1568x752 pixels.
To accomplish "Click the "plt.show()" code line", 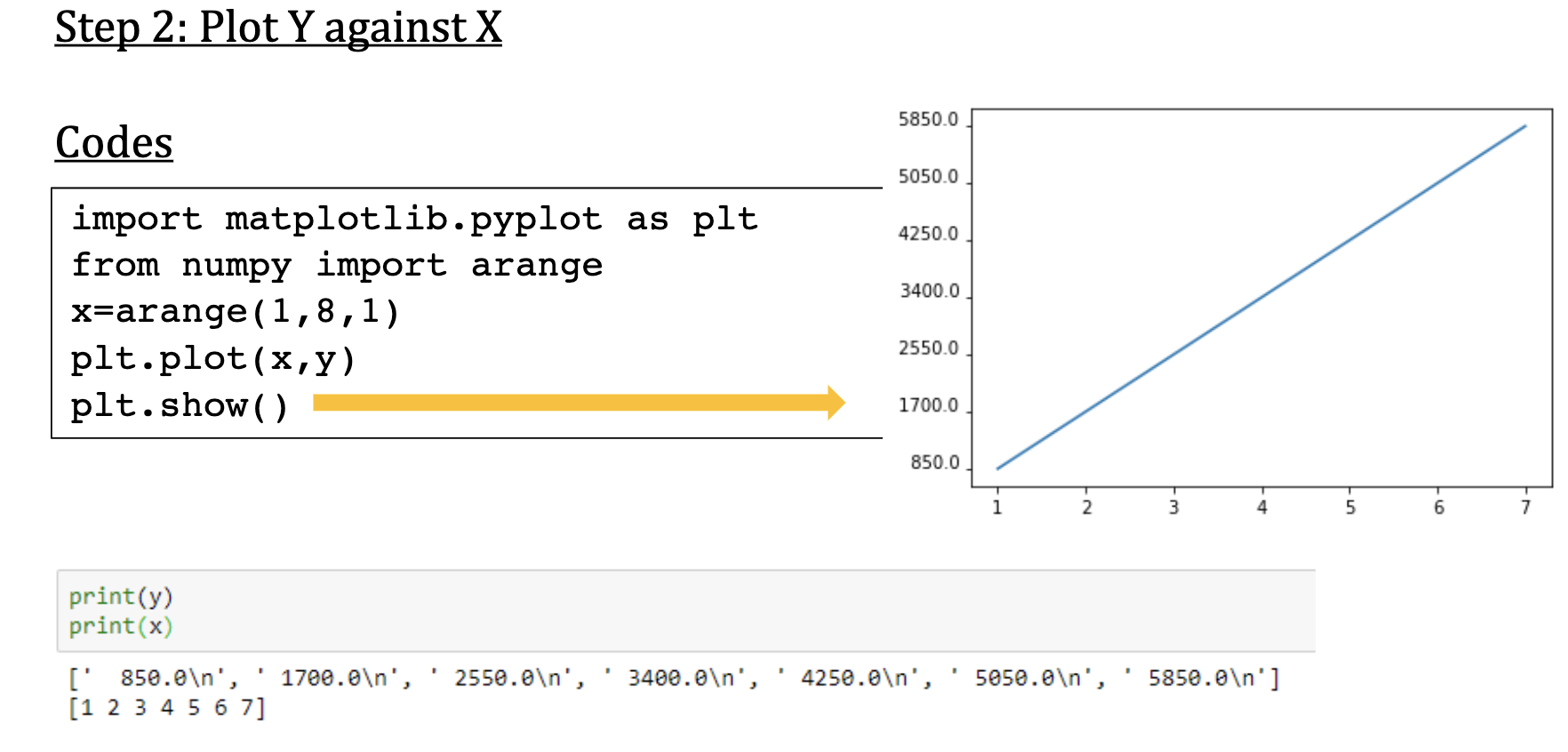I will pos(180,405).
